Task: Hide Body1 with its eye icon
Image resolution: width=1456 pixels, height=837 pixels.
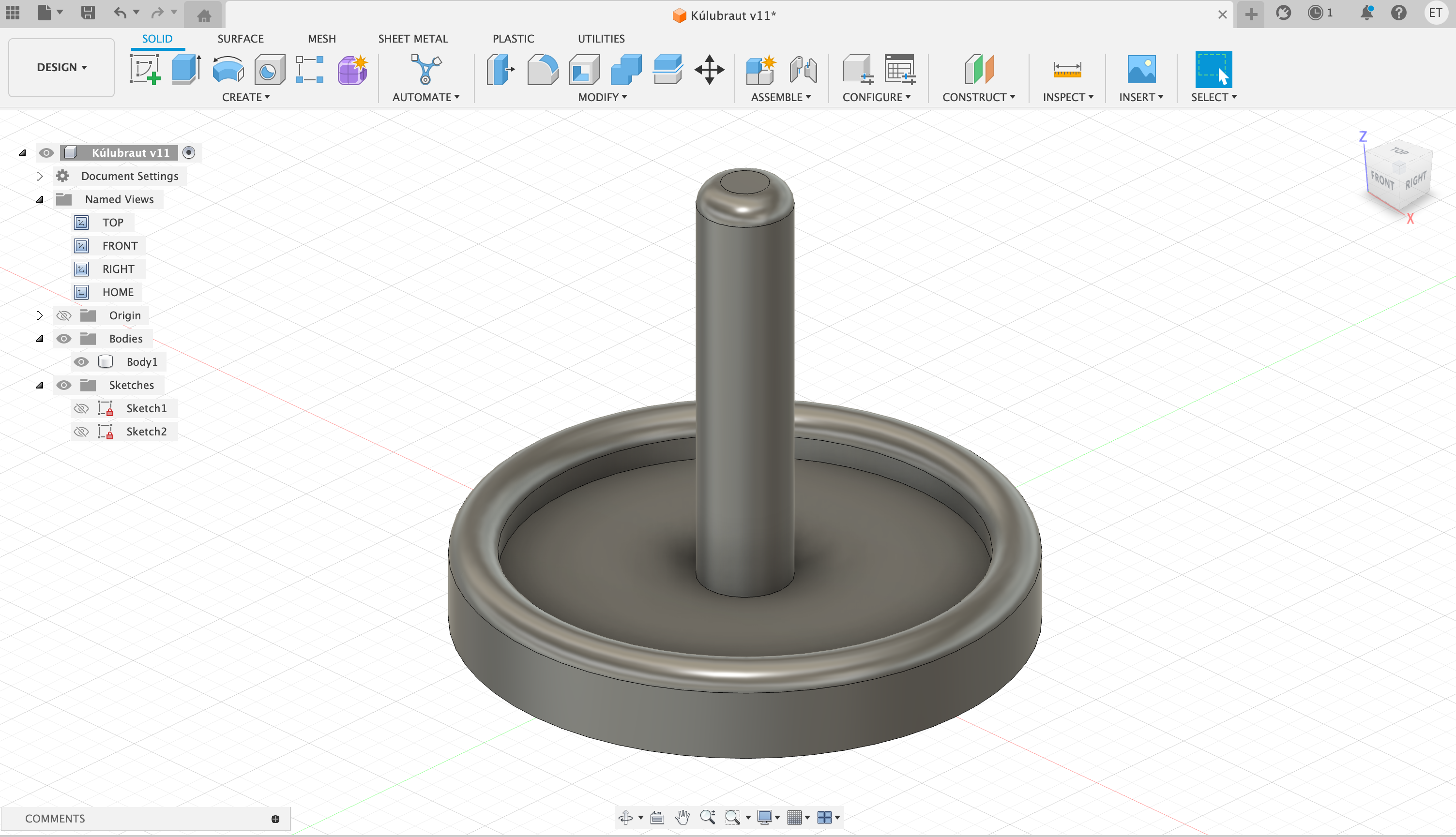Action: (81, 362)
